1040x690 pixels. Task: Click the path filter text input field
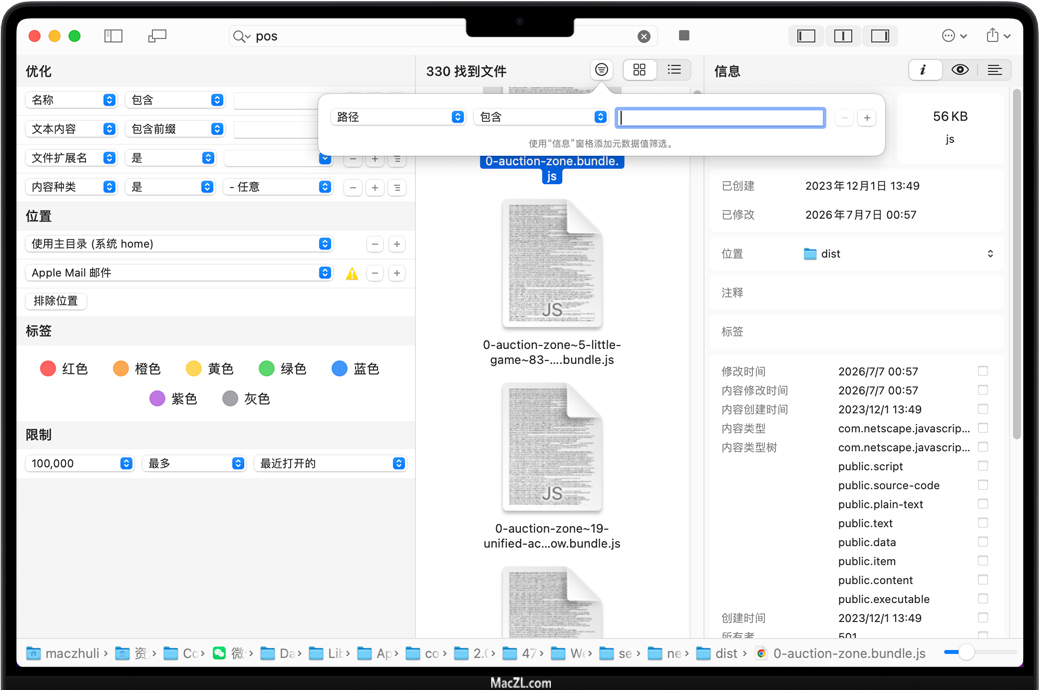coord(720,117)
